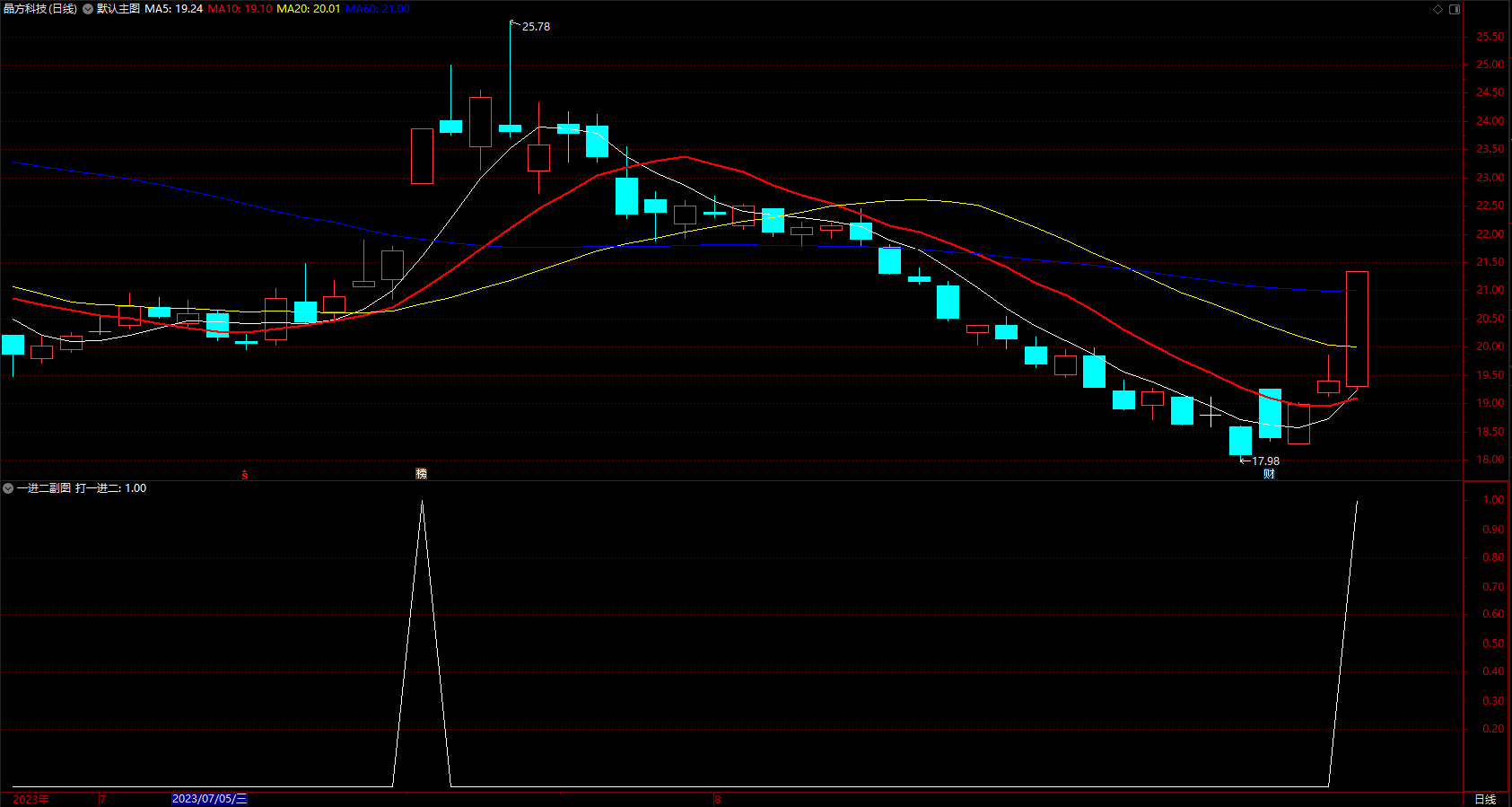This screenshot has height=807, width=1512.
Task: Expand the 一进二副图 sub-chart dropdown arrow
Action: 8,488
